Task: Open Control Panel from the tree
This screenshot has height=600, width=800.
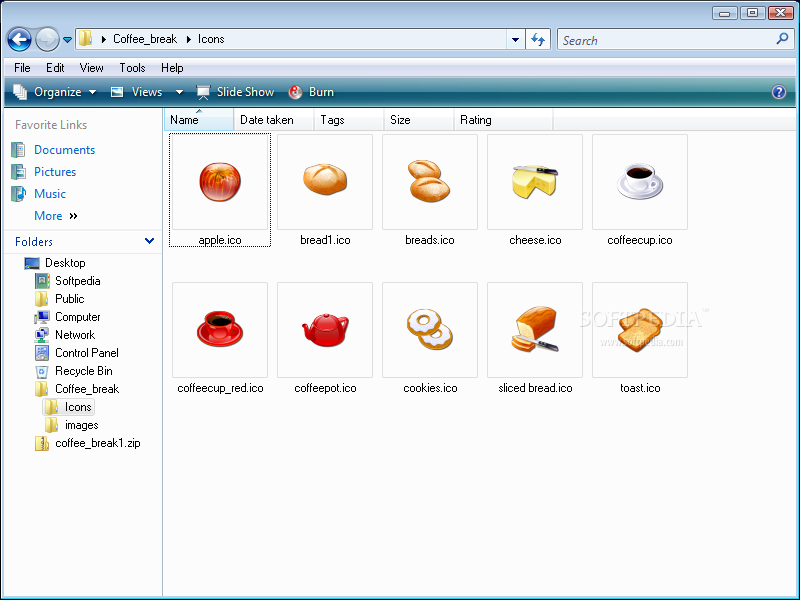Action: [87, 353]
